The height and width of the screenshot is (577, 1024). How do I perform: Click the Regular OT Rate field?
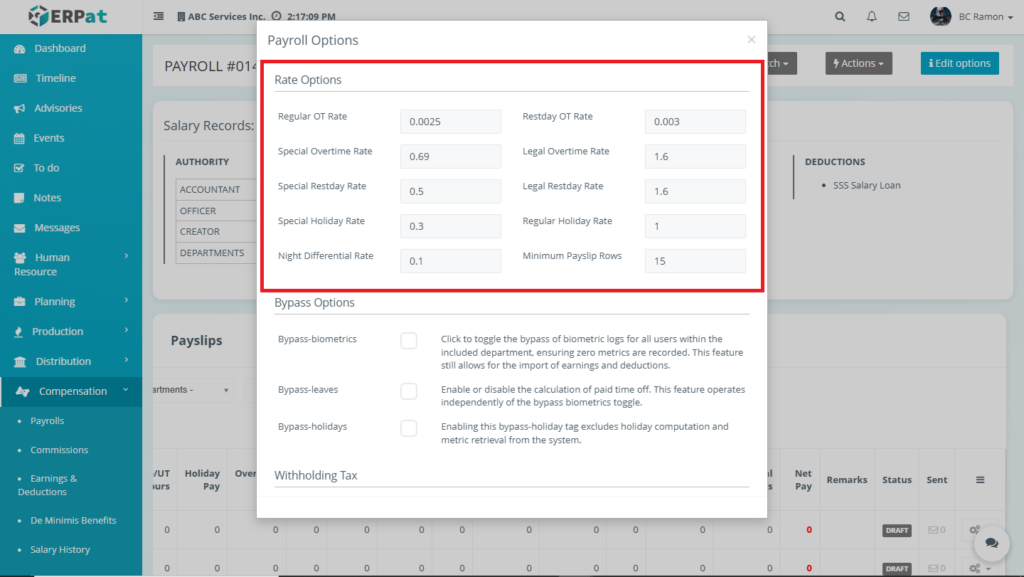point(451,121)
